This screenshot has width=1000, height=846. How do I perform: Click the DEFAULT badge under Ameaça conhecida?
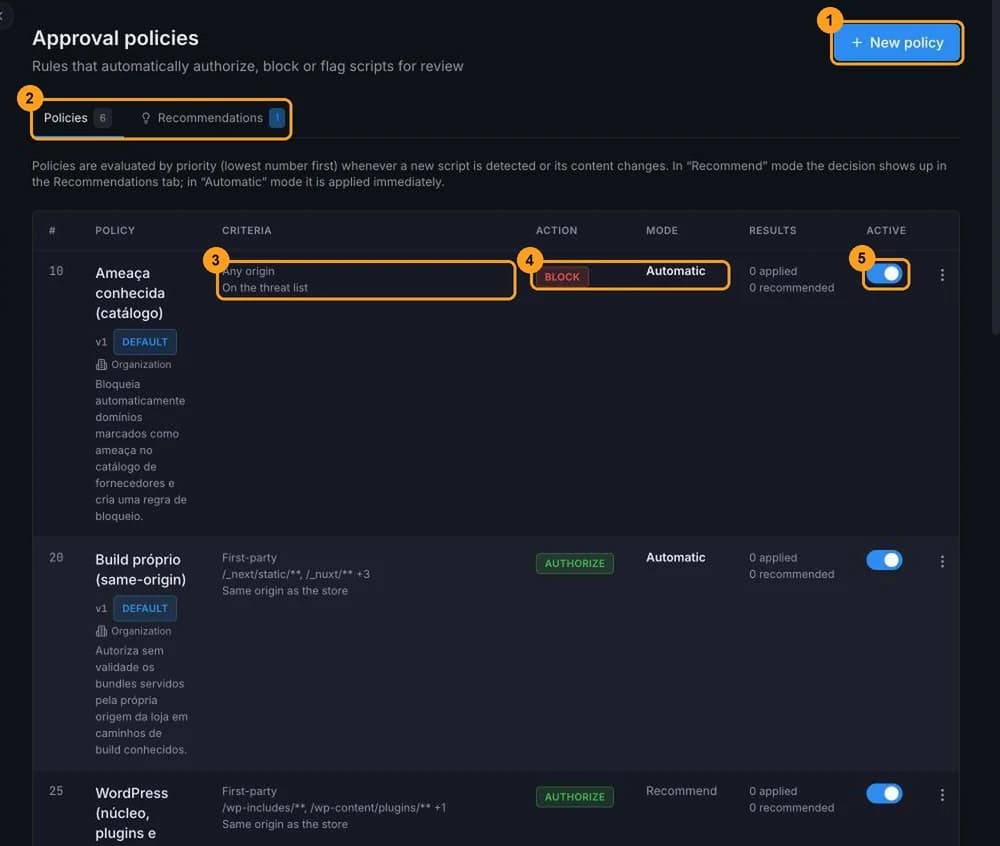point(145,342)
